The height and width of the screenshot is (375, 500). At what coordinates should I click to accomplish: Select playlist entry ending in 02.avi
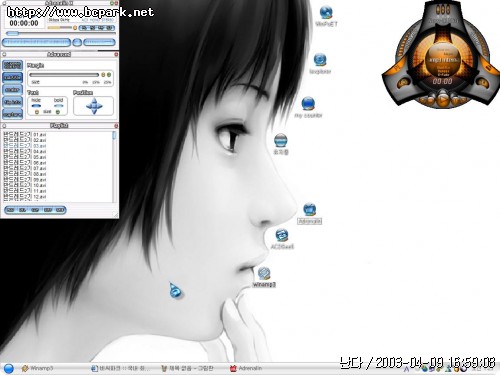coord(25,140)
